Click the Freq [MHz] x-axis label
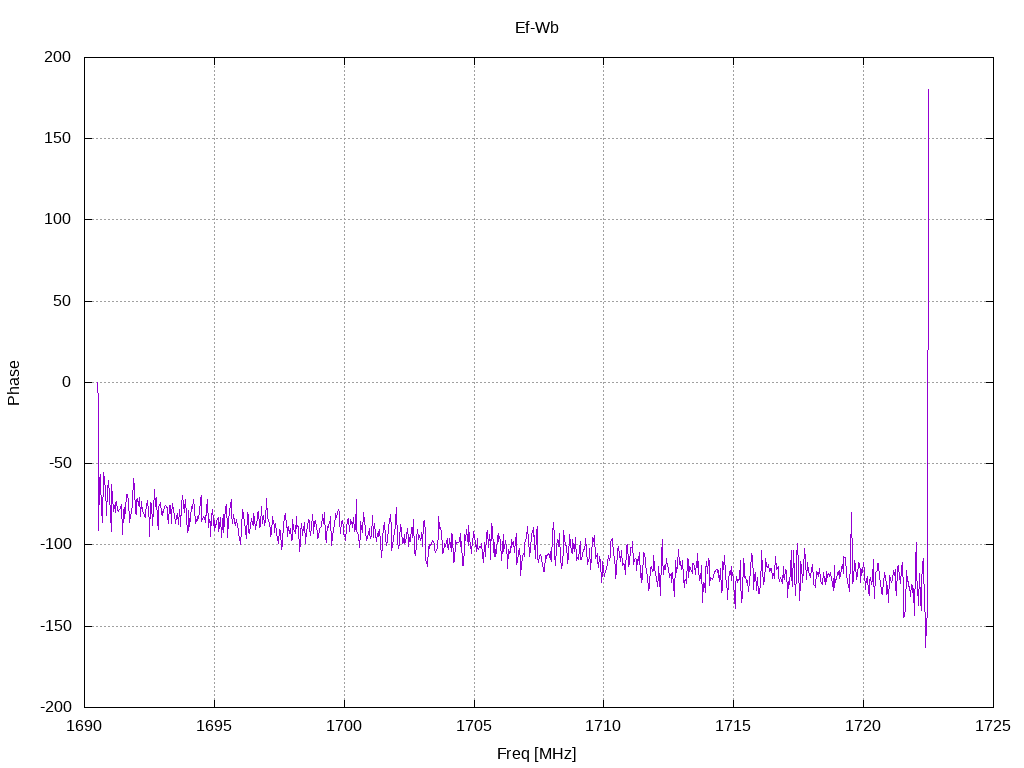The height and width of the screenshot is (768, 1024). click(x=537, y=754)
